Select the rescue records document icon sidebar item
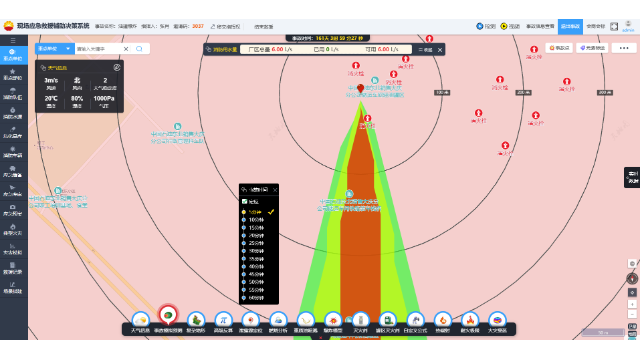Image resolution: width=640 pixels, height=360 pixels. click(13, 268)
